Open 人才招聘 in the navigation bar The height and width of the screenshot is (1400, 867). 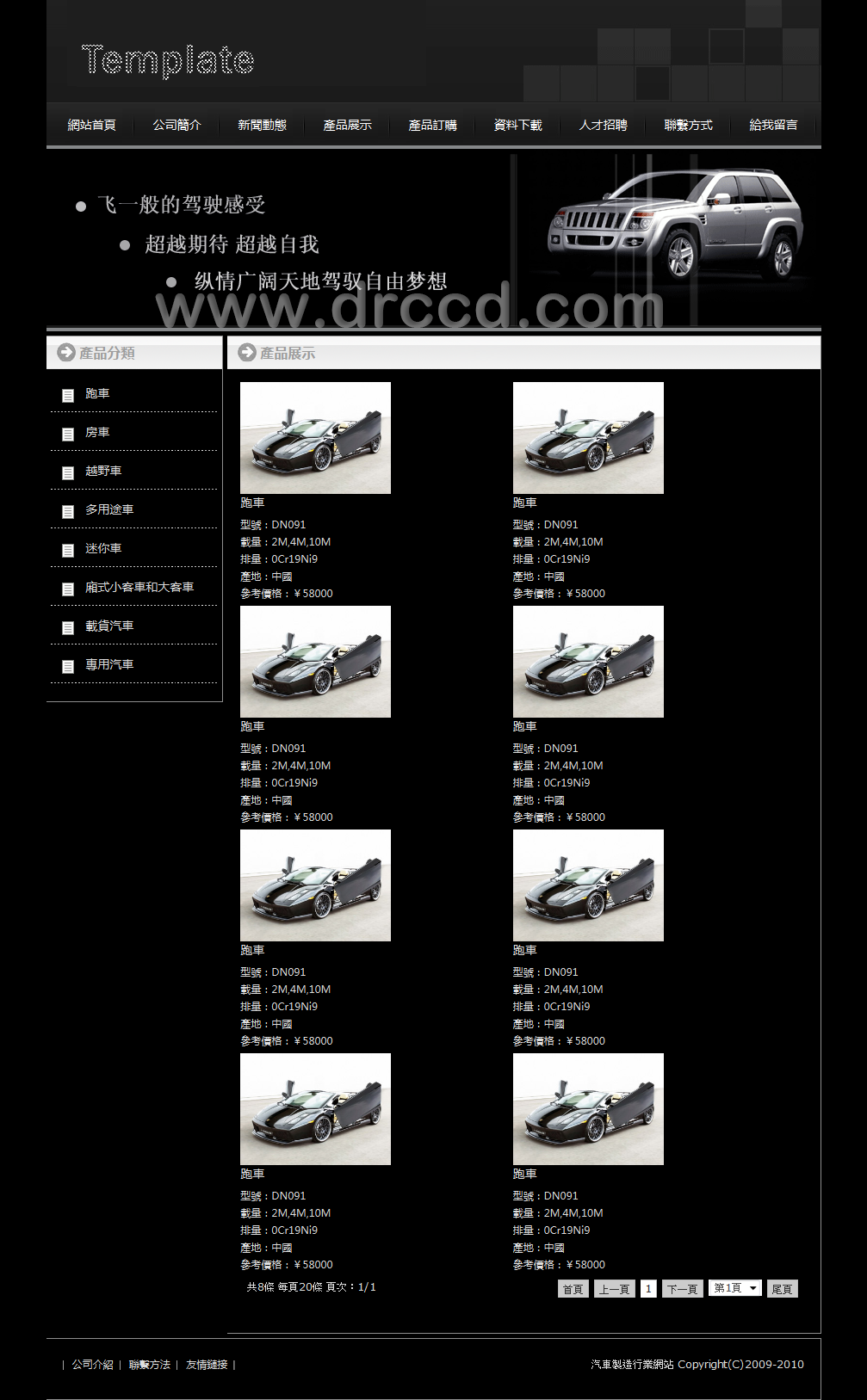tap(604, 126)
